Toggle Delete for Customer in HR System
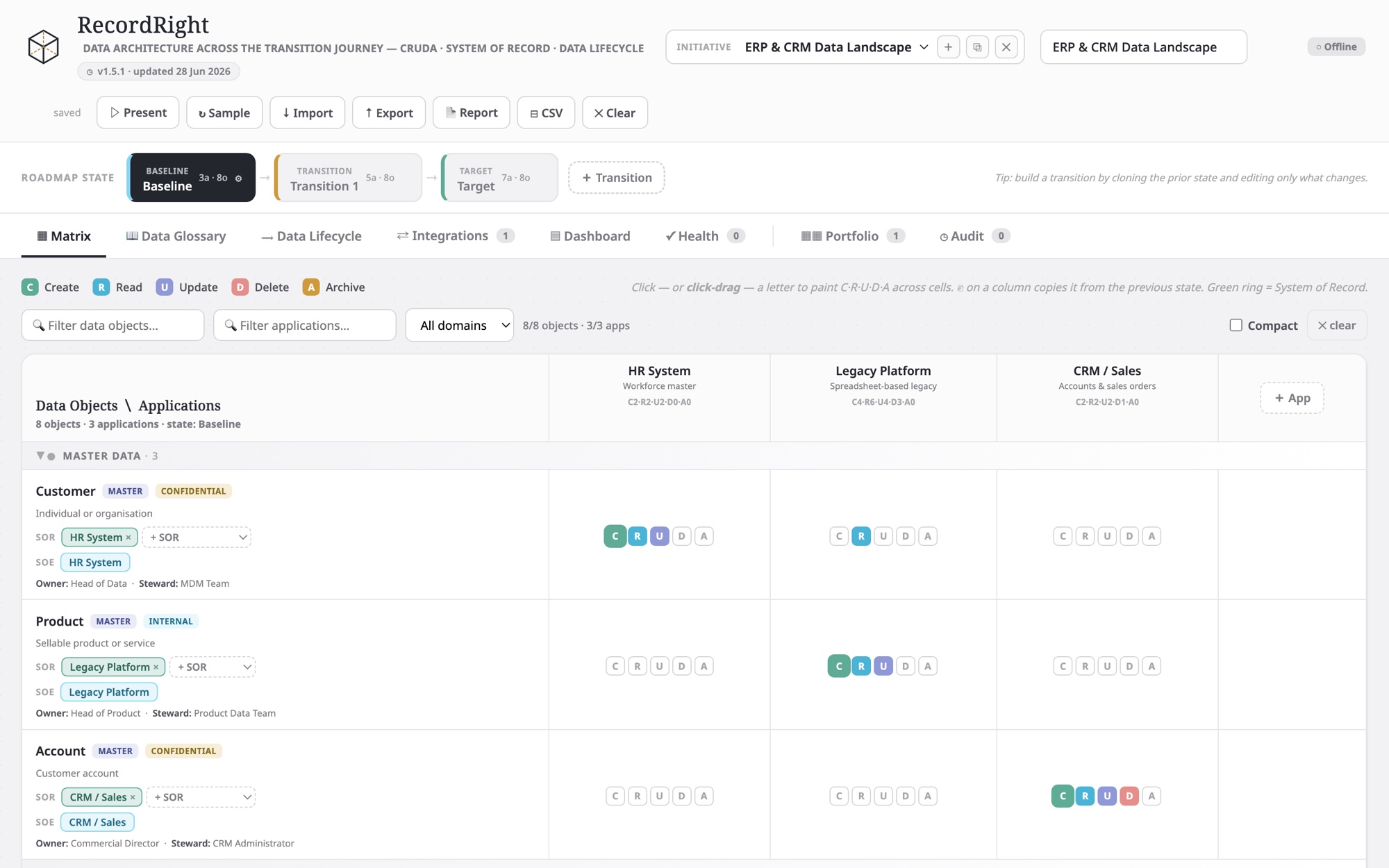Image resolution: width=1389 pixels, height=868 pixels. [x=682, y=536]
